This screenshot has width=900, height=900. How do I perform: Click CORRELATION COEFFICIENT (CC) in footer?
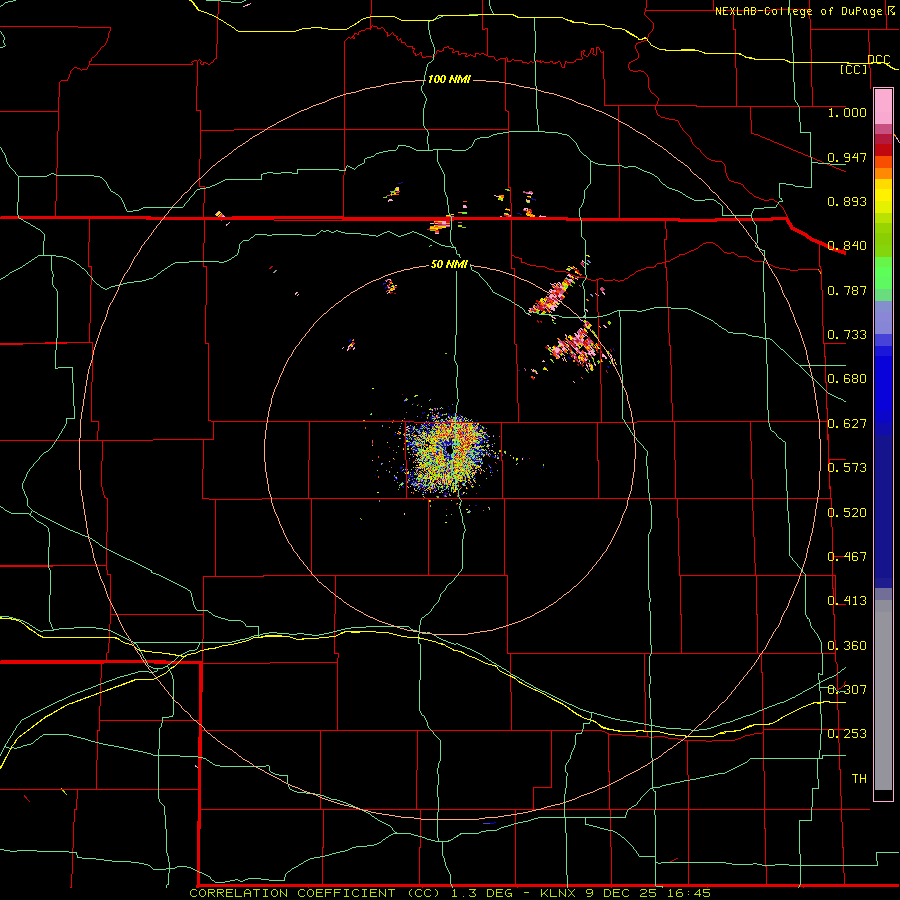coord(313,893)
